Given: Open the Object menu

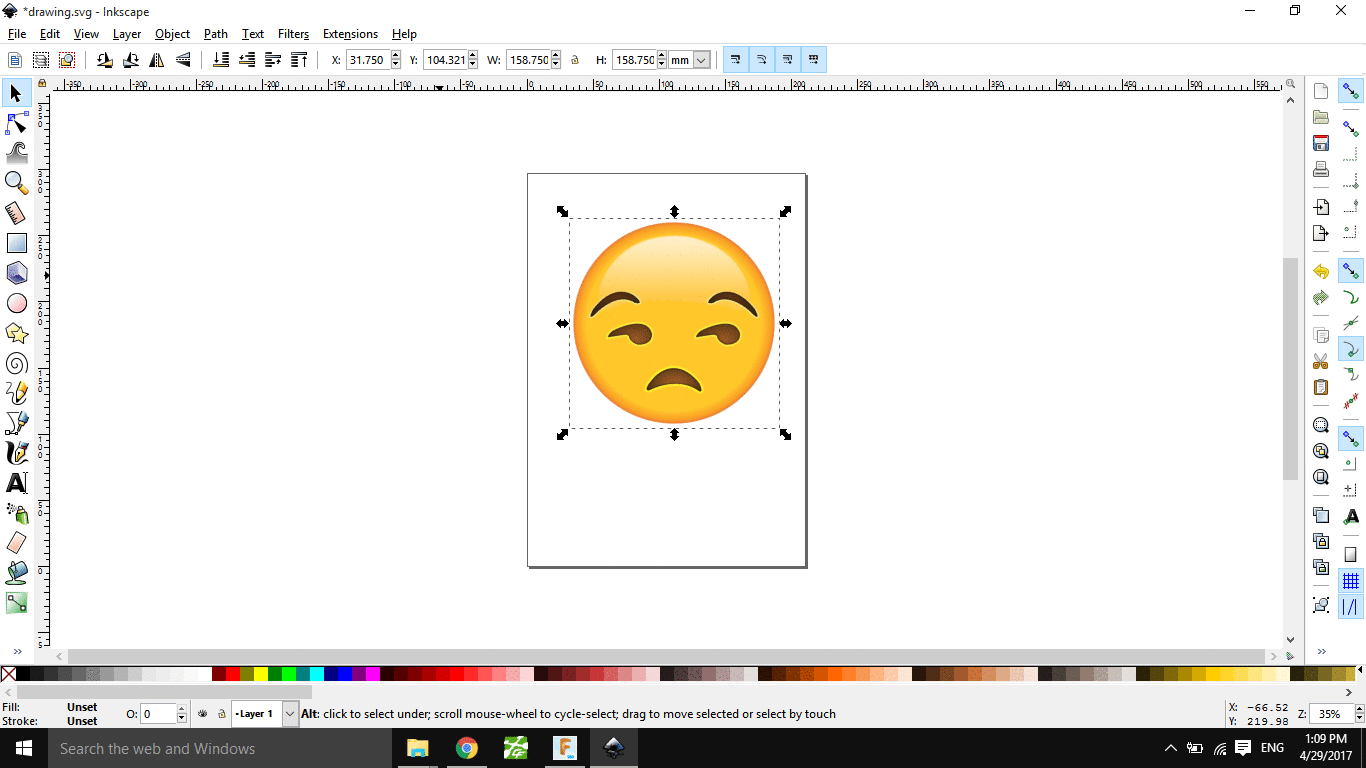Looking at the screenshot, I should [x=172, y=34].
